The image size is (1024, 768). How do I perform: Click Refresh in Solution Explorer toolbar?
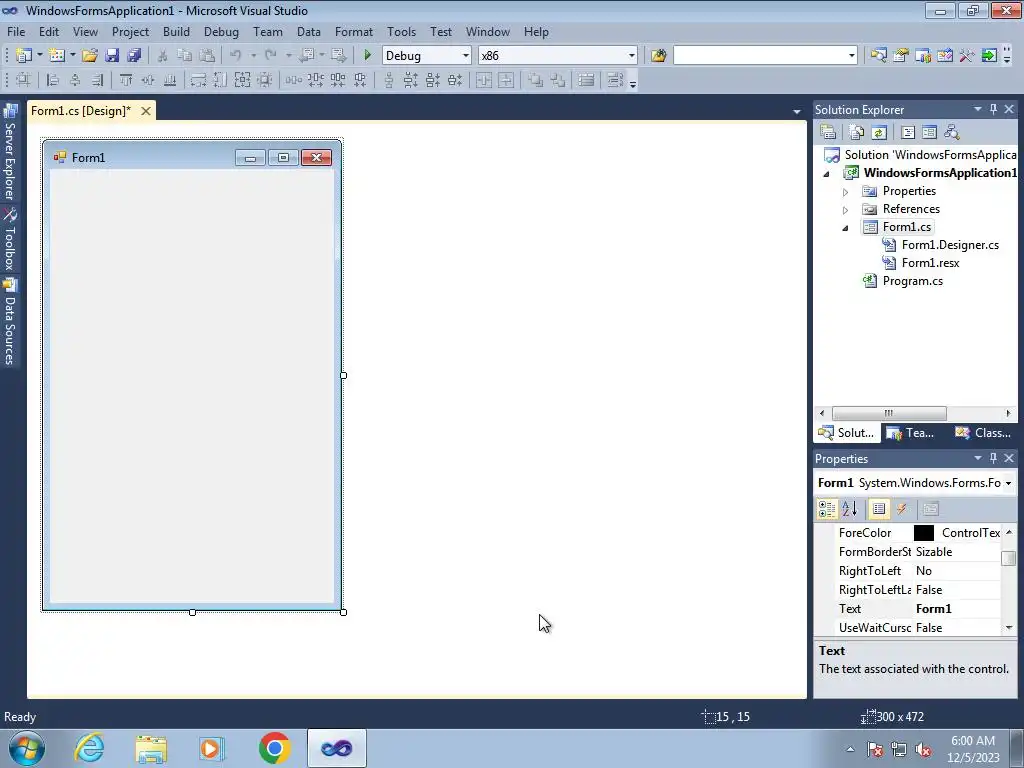click(x=879, y=133)
